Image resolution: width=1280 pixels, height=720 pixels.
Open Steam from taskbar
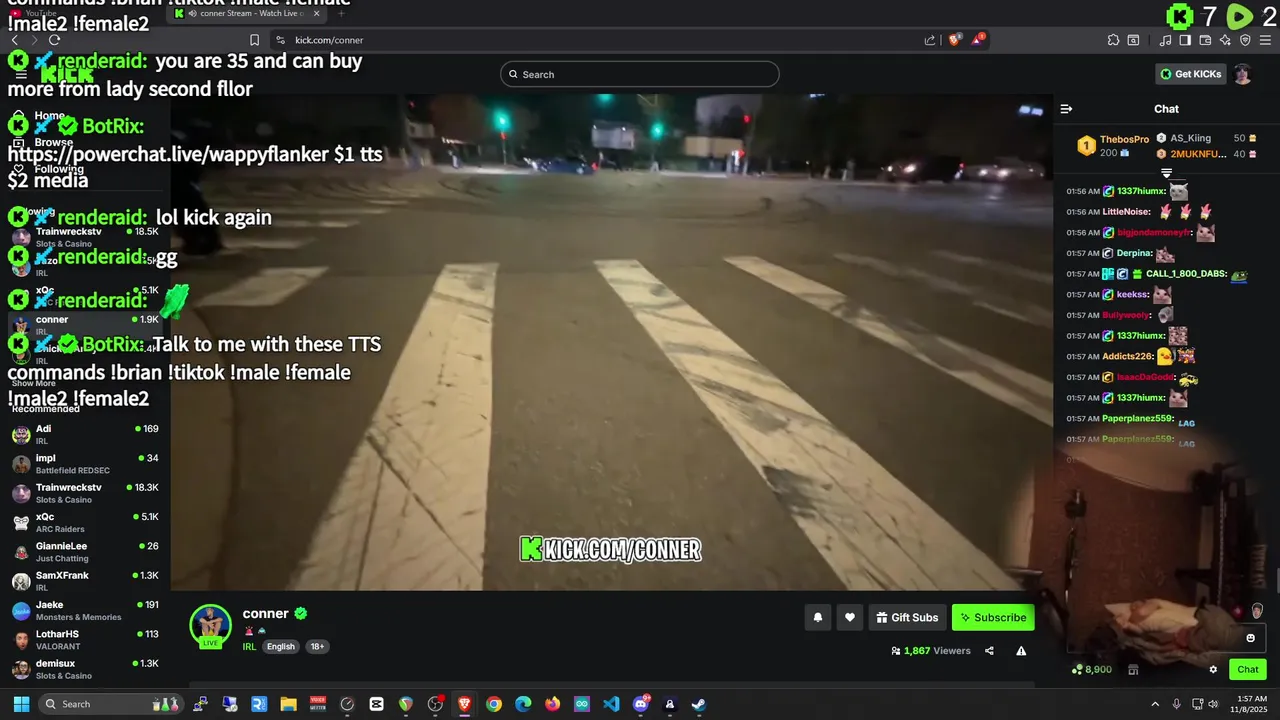click(x=699, y=704)
